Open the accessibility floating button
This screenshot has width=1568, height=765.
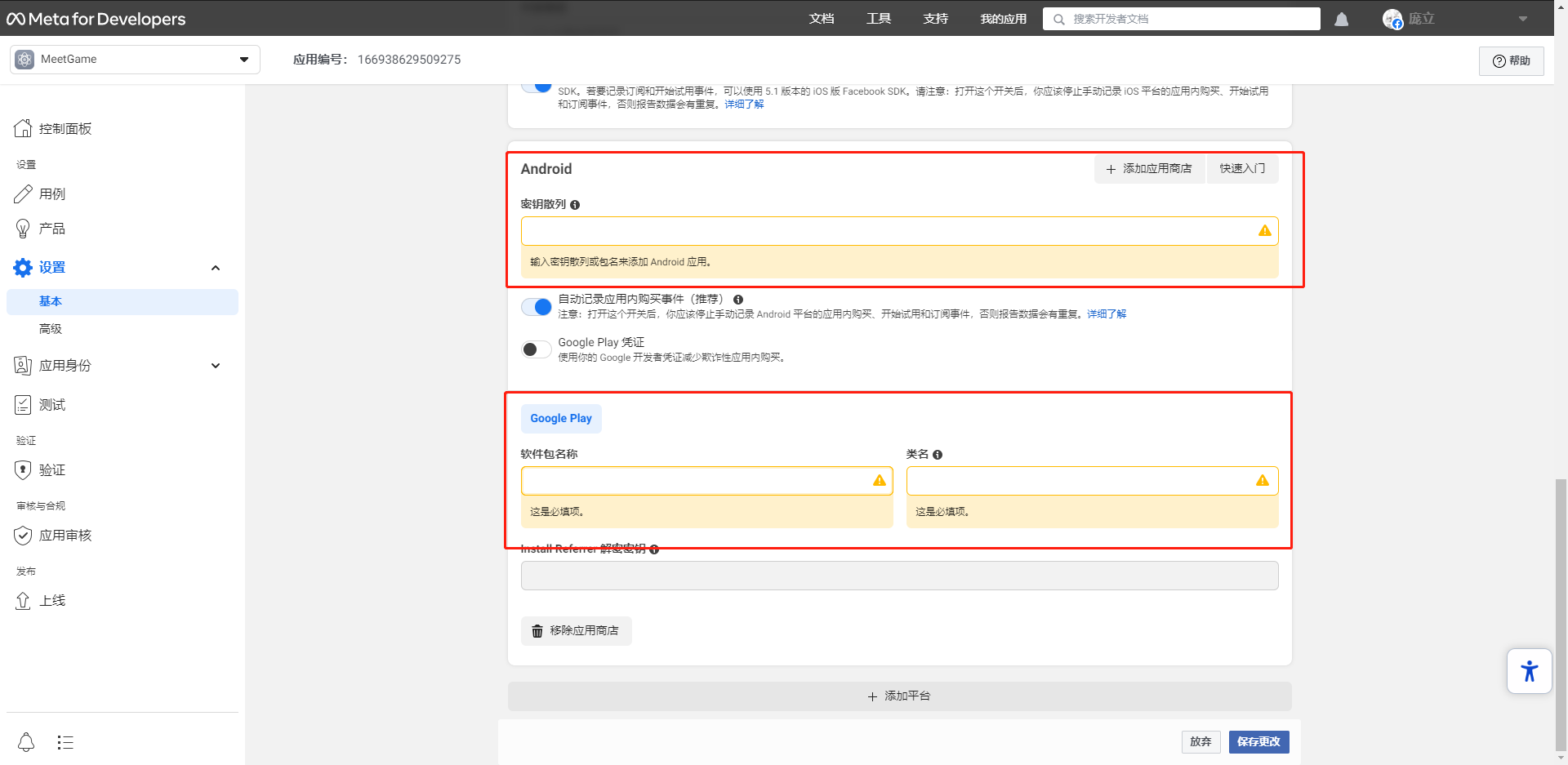(1529, 671)
